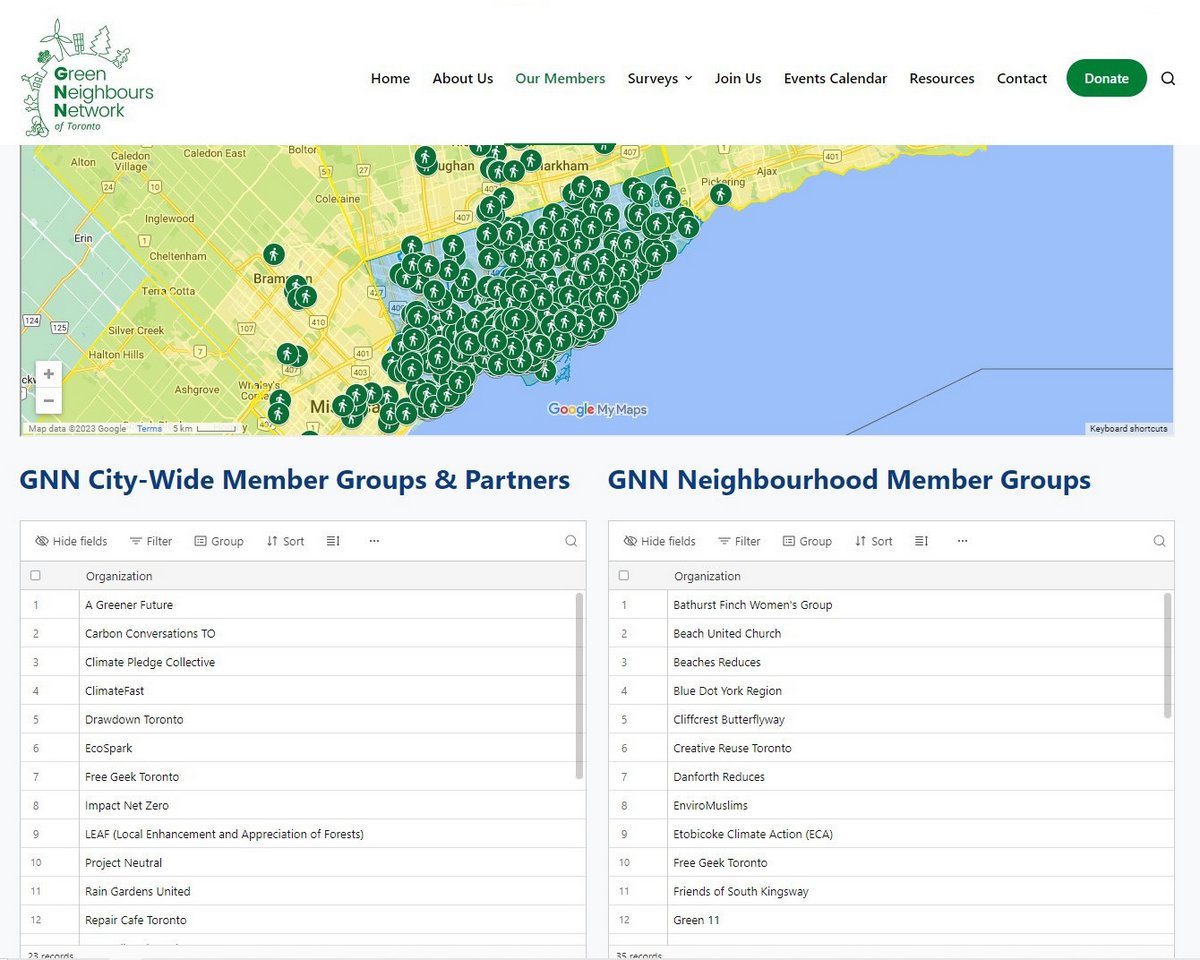Open the map Terms link
Image resolution: width=1200 pixels, height=960 pixels.
149,429
